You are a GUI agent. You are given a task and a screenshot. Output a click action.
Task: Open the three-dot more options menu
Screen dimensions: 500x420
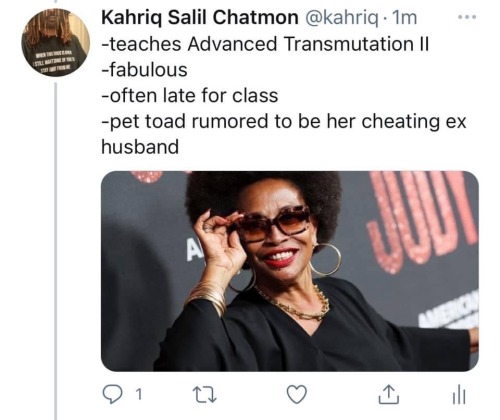click(x=467, y=17)
